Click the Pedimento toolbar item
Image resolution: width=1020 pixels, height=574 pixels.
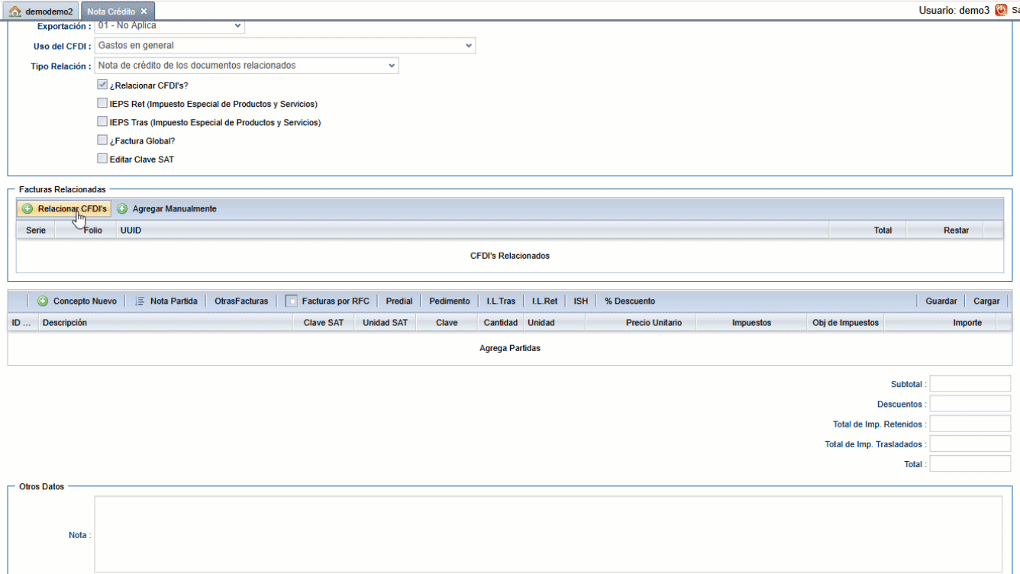point(449,301)
